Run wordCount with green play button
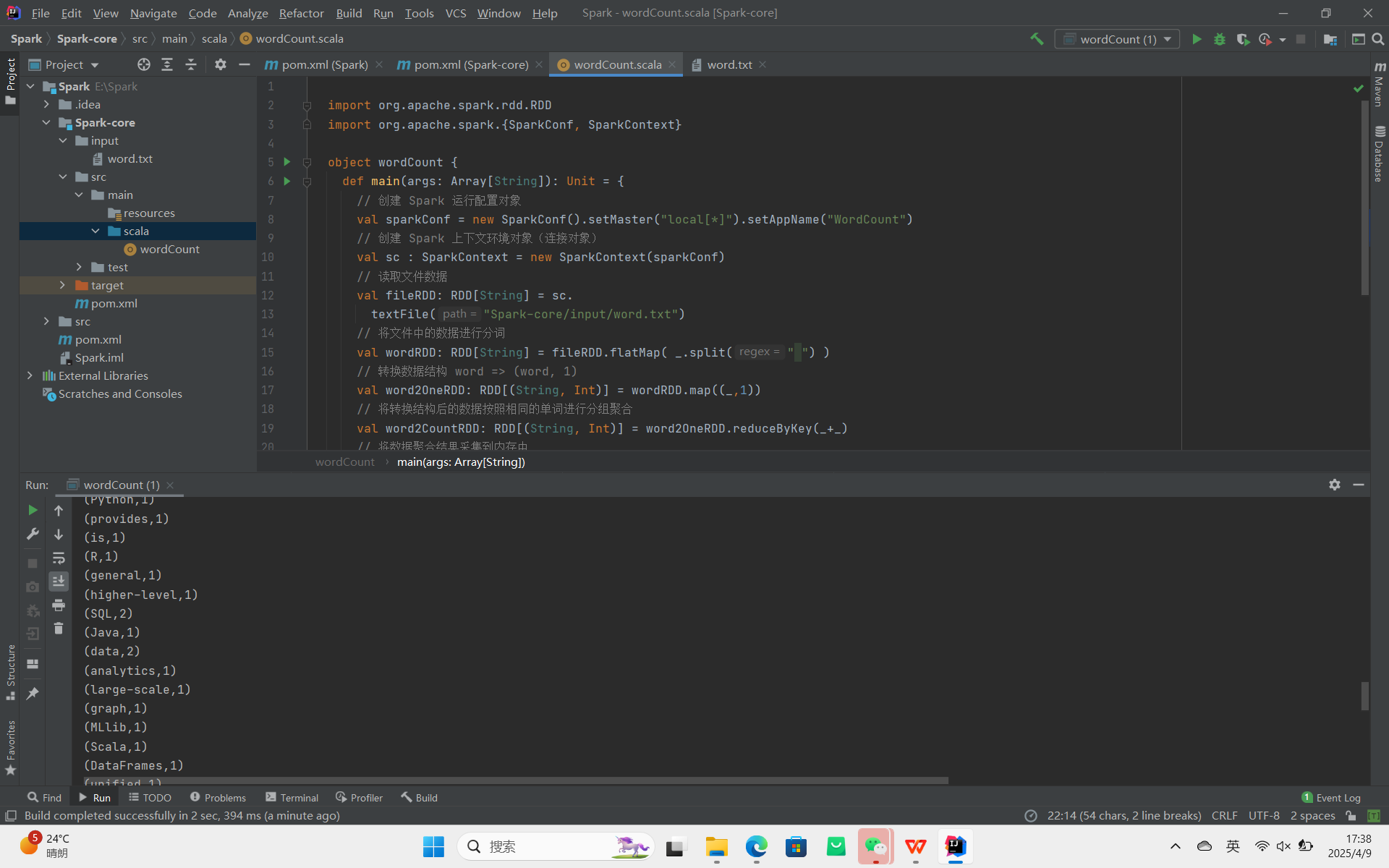The height and width of the screenshot is (868, 1389). click(x=1197, y=39)
